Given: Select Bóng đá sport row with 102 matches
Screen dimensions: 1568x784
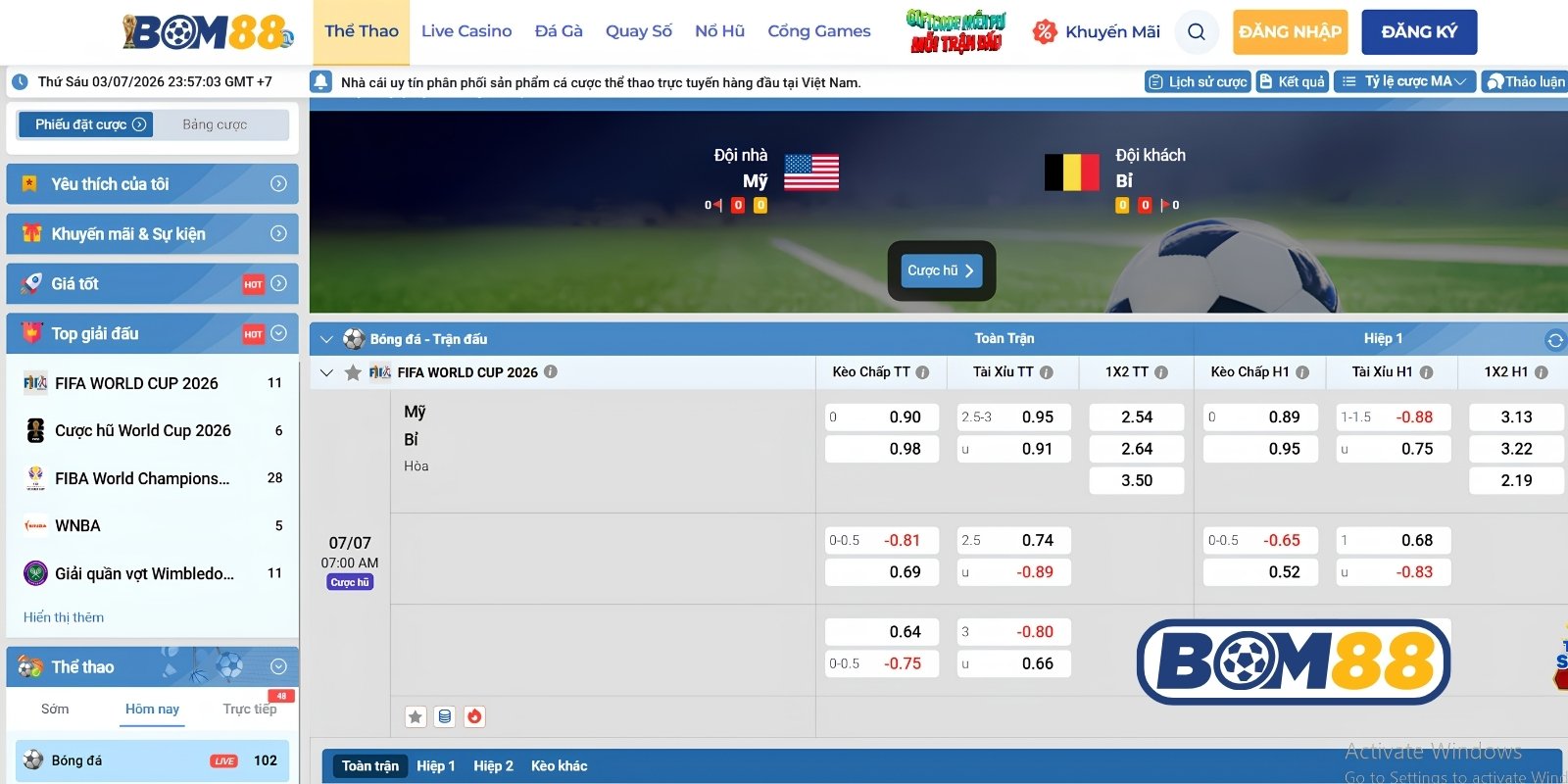Looking at the screenshot, I should point(152,760).
